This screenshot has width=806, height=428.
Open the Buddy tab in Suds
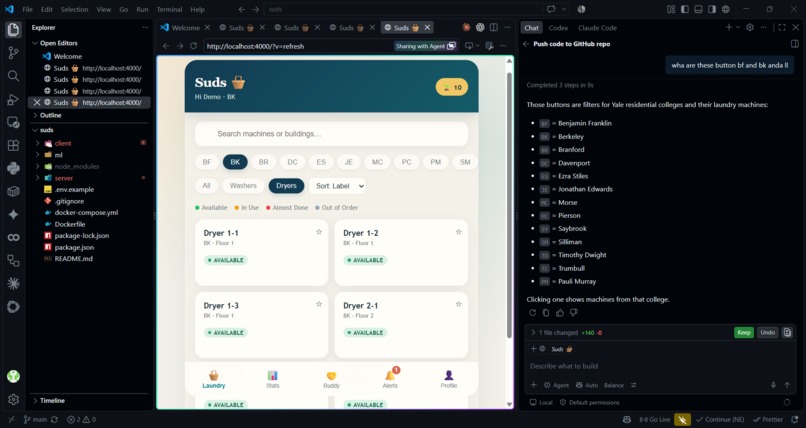click(332, 379)
